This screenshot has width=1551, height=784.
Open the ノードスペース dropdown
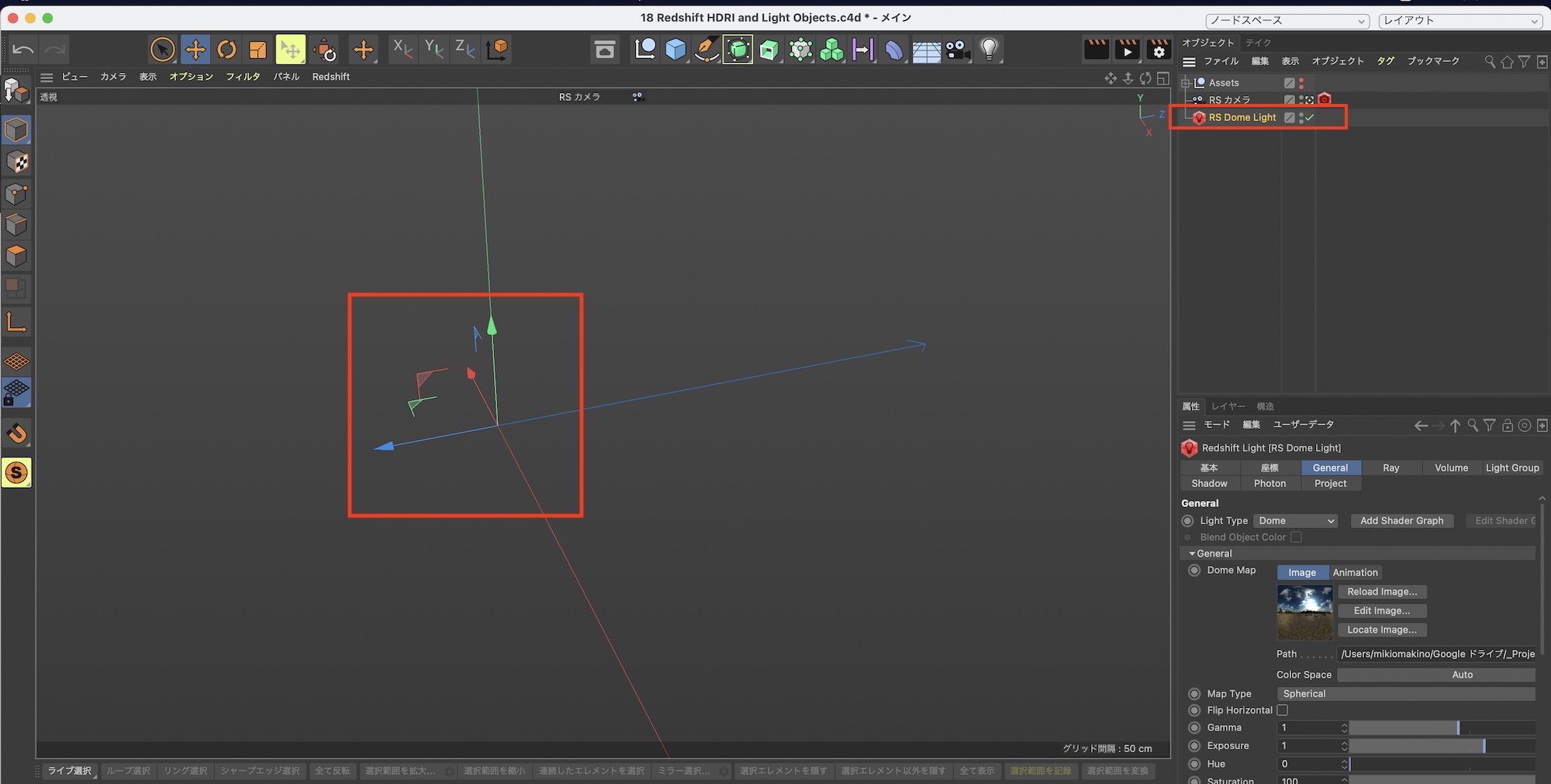click(1287, 21)
